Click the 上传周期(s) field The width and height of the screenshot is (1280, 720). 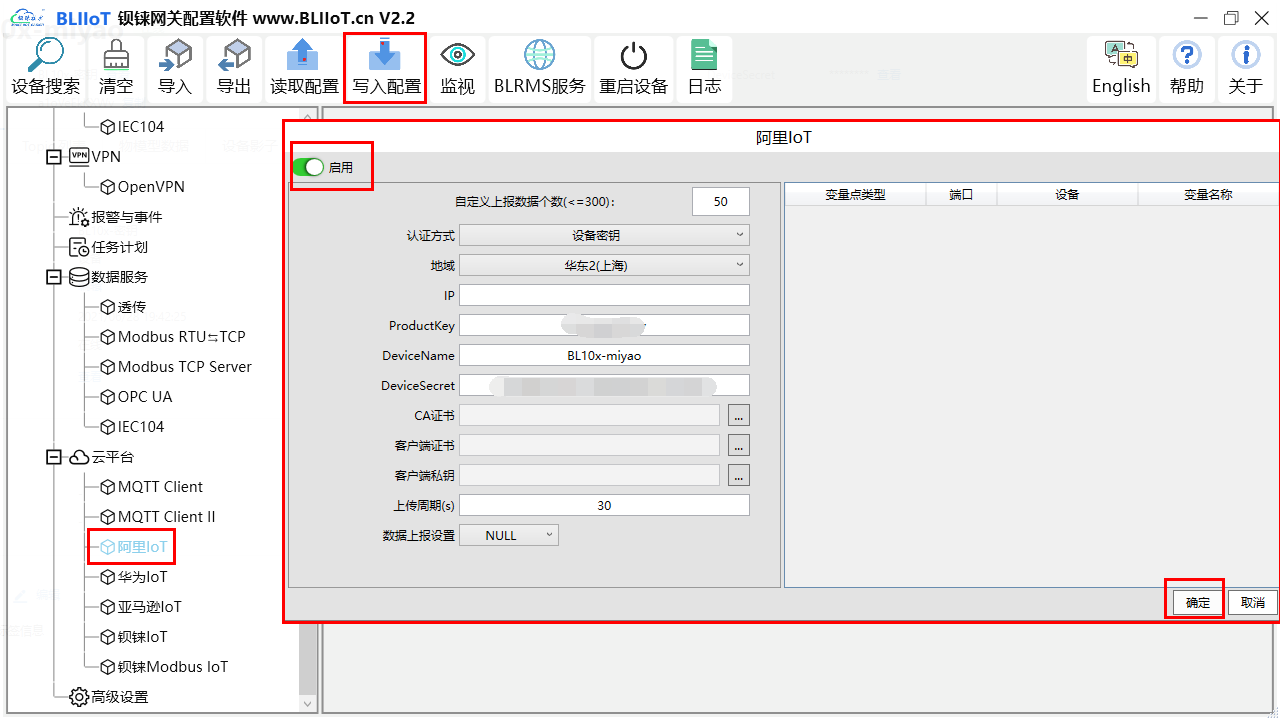coord(604,505)
